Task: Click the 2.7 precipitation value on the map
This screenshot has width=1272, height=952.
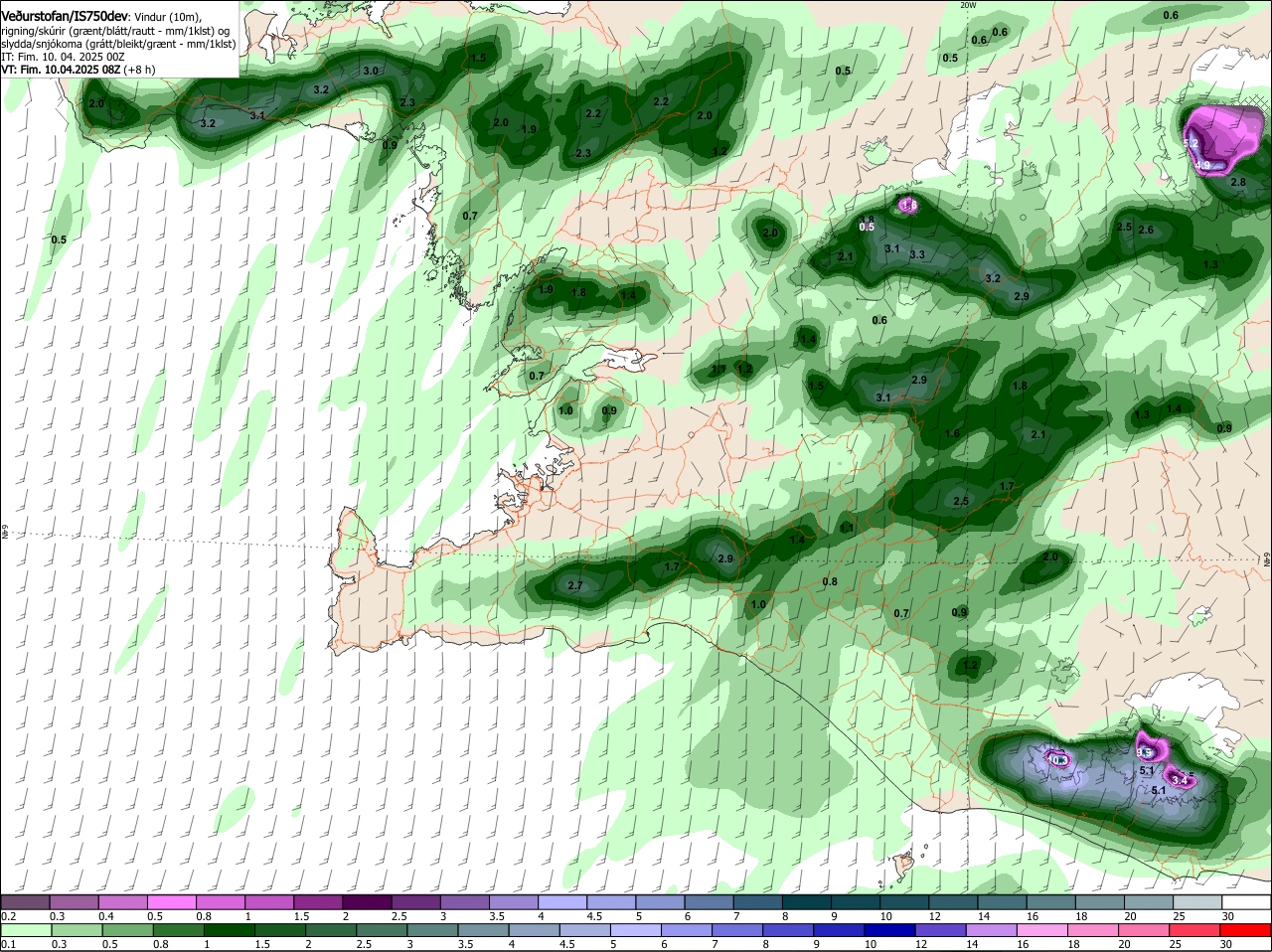Action: [574, 586]
